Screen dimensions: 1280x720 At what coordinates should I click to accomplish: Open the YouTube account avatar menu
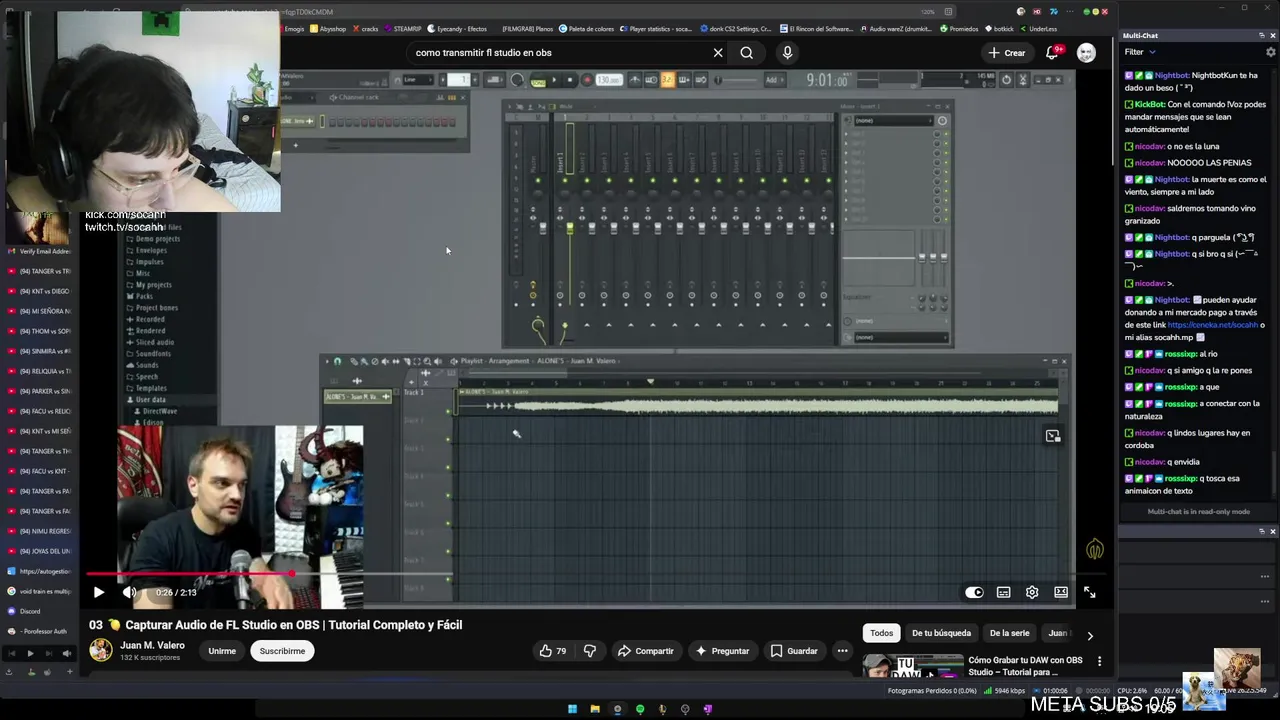point(1086,53)
